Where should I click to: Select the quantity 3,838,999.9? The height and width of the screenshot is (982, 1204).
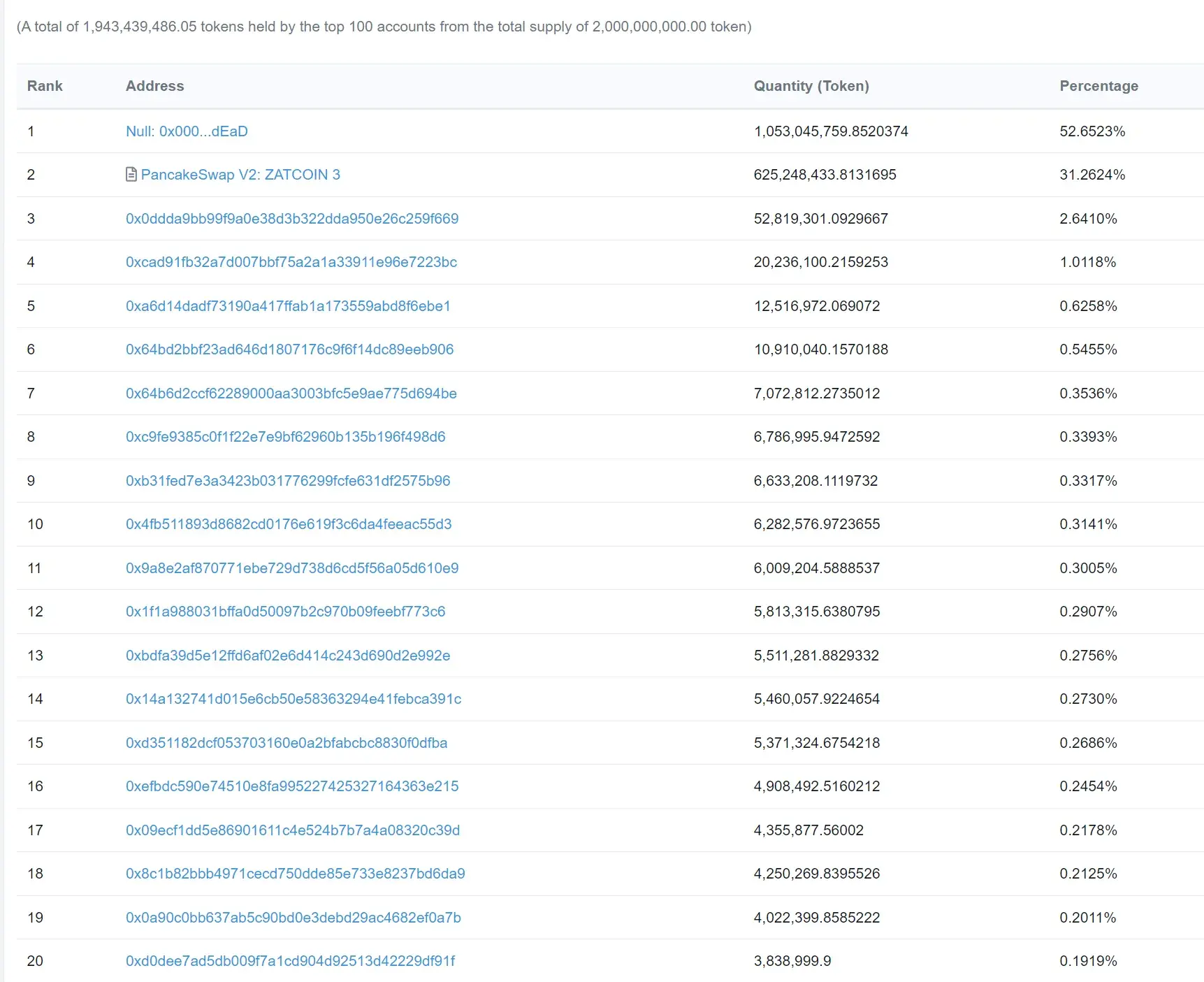click(792, 961)
